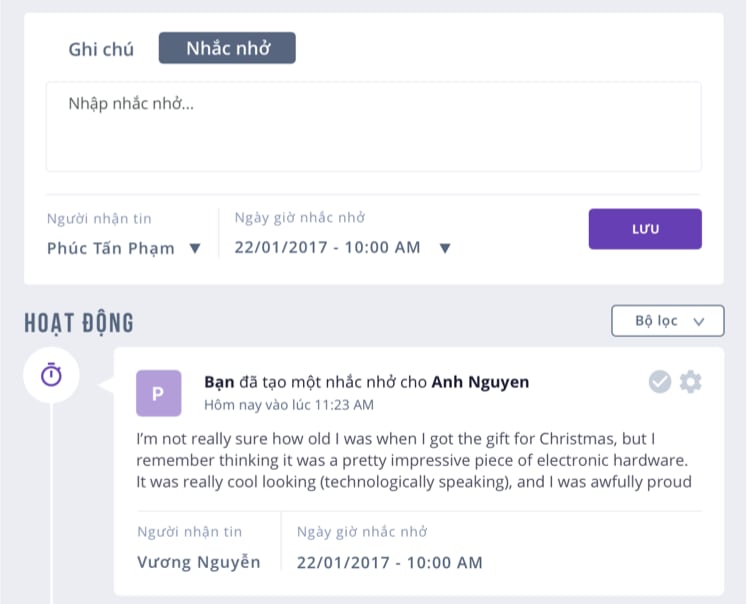The width and height of the screenshot is (748, 604).
Task: Click the Vương Nguyễn recipient name
Action: (x=198, y=562)
